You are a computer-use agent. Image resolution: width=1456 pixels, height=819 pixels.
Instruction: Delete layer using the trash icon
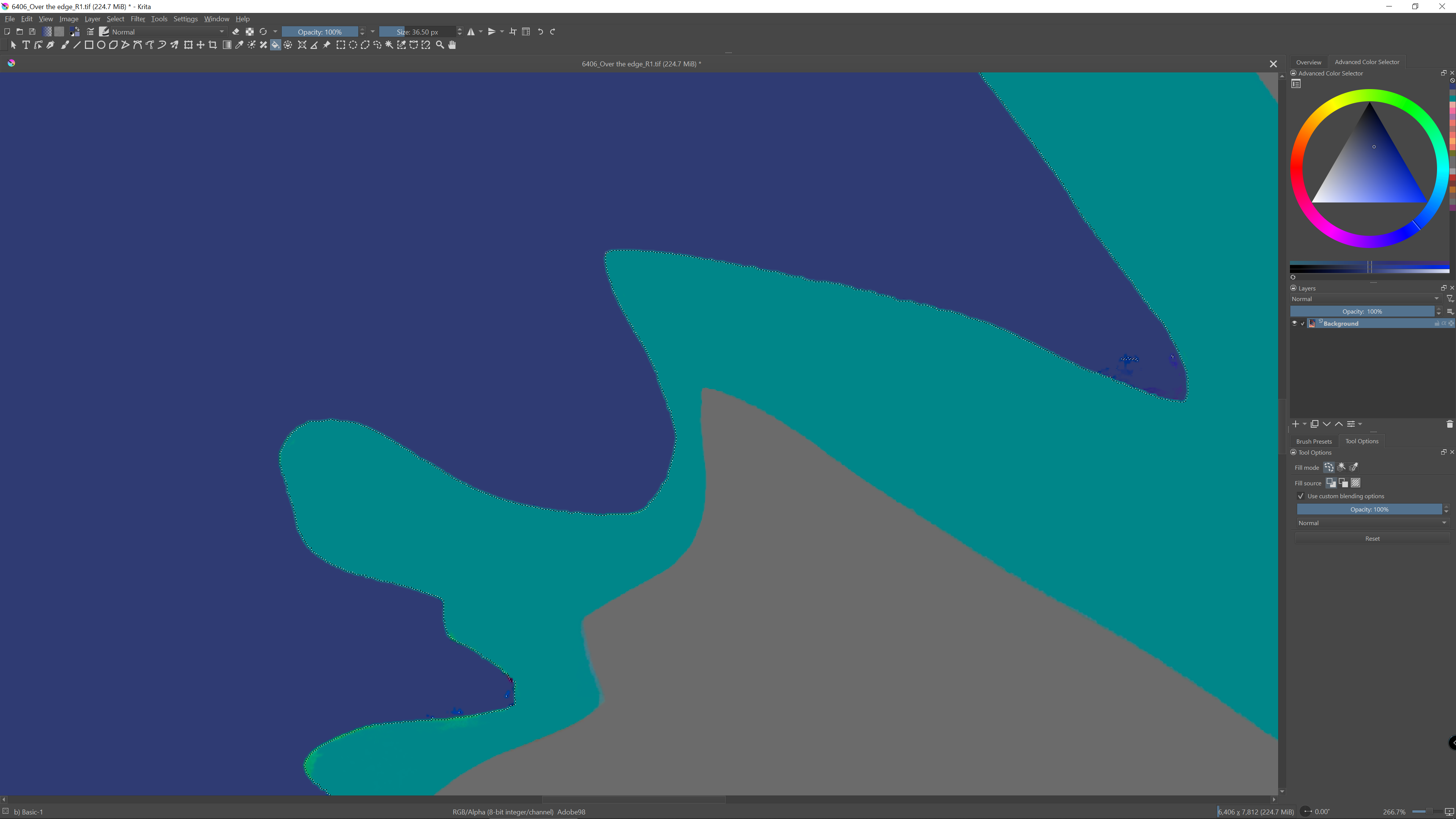(x=1449, y=424)
